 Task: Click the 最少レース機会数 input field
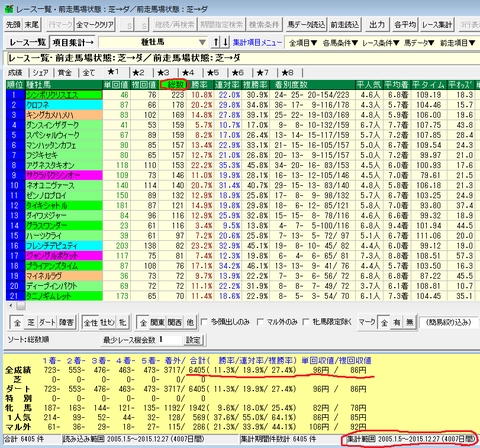(x=170, y=340)
